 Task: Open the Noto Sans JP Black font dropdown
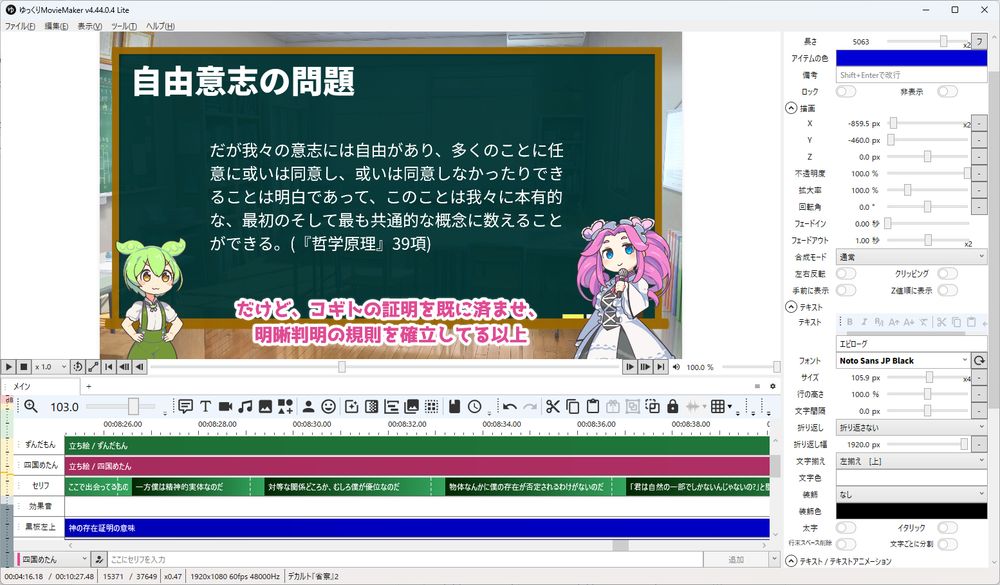click(x=903, y=360)
